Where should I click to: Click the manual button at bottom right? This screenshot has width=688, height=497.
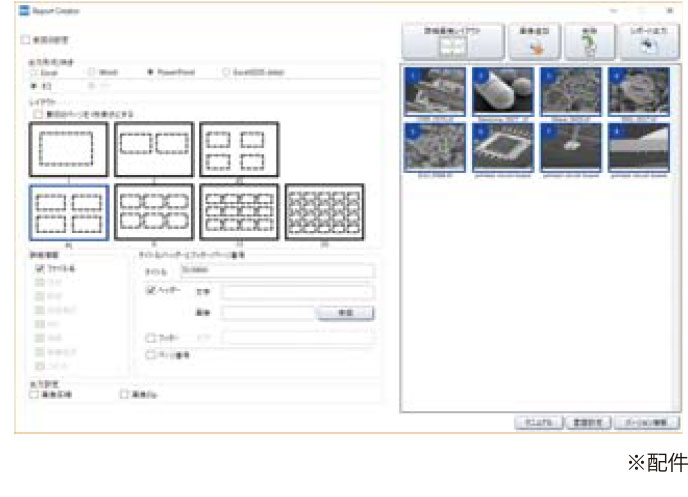point(540,423)
